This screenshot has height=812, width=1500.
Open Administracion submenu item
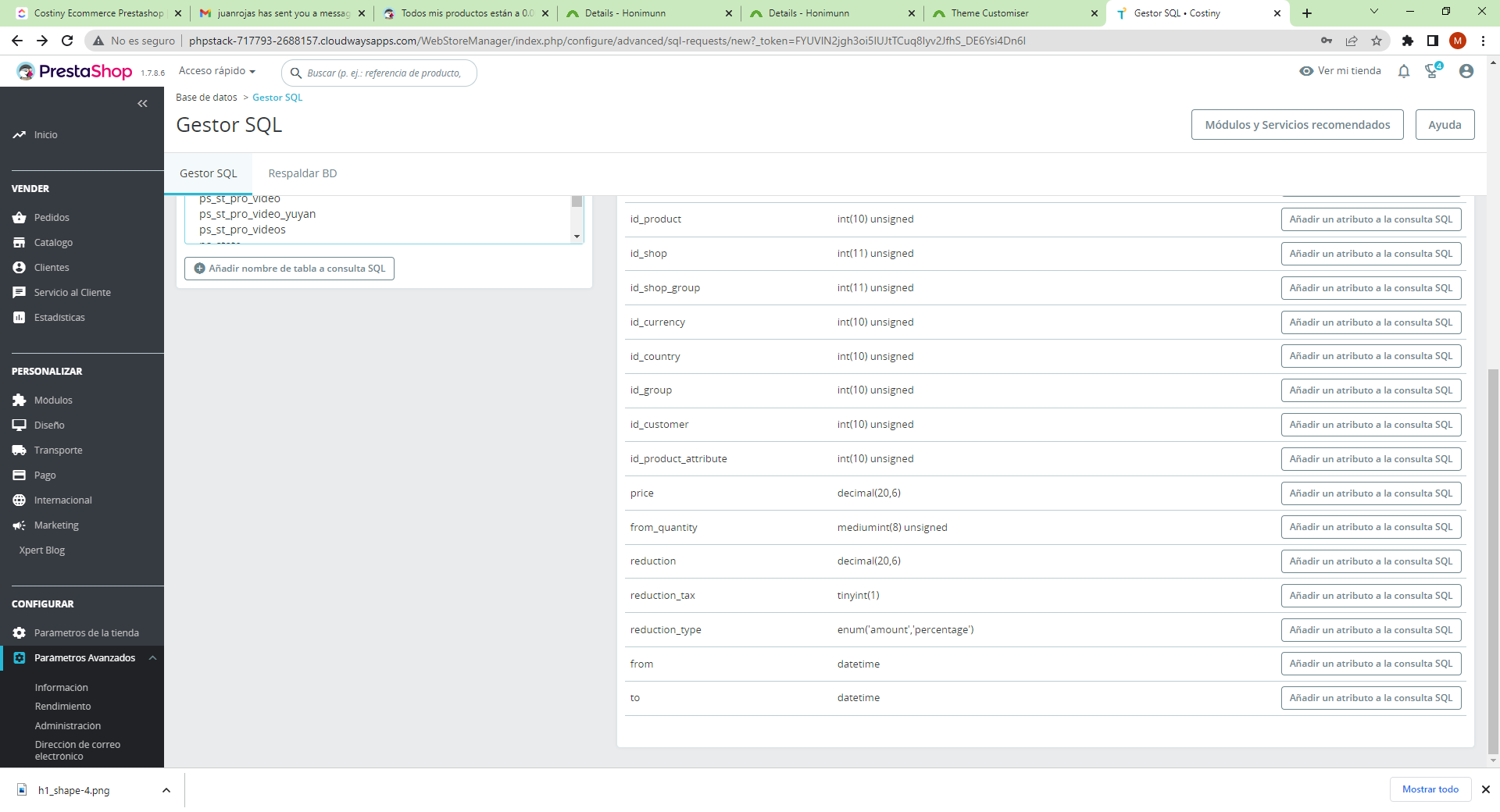[68, 726]
